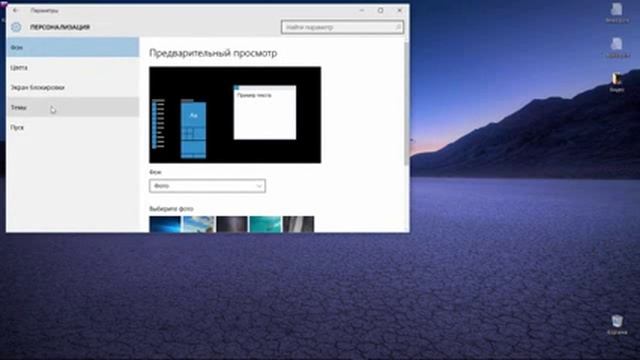Choose the light blue sky wallpaper thumbnail
This screenshot has width=640, height=360.
(198, 224)
